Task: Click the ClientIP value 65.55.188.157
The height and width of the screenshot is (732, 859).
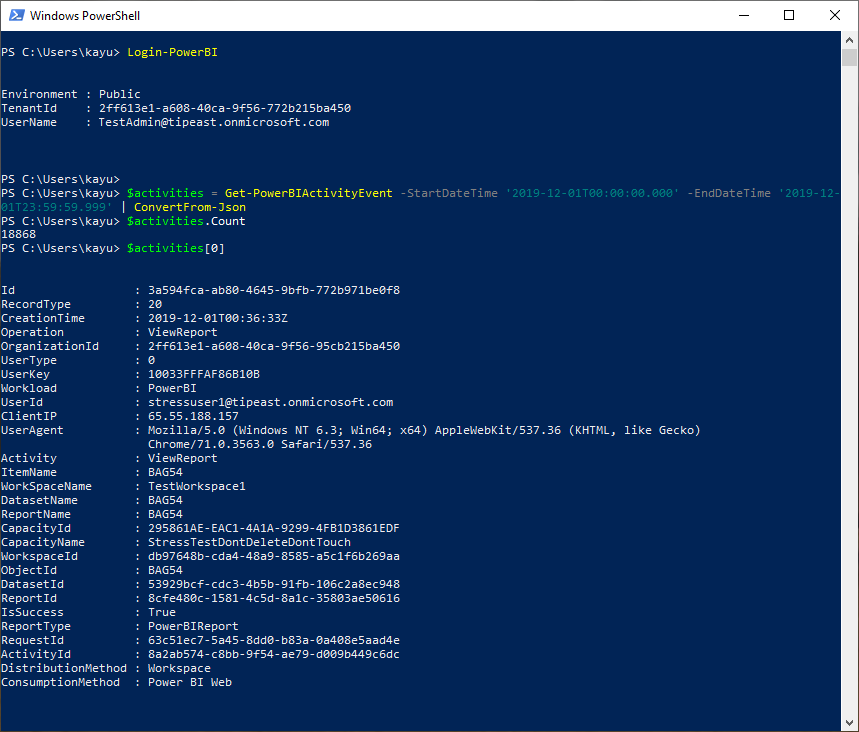Action: (x=193, y=416)
